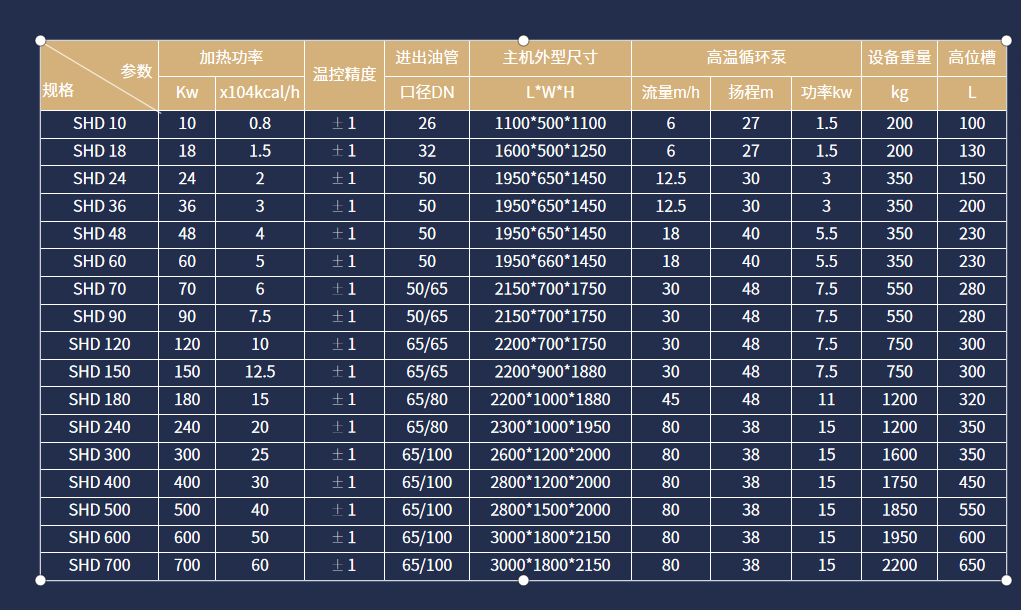Select the SHD 10 row label
Screen dimensions: 1021x610
pyautogui.click(x=97, y=123)
